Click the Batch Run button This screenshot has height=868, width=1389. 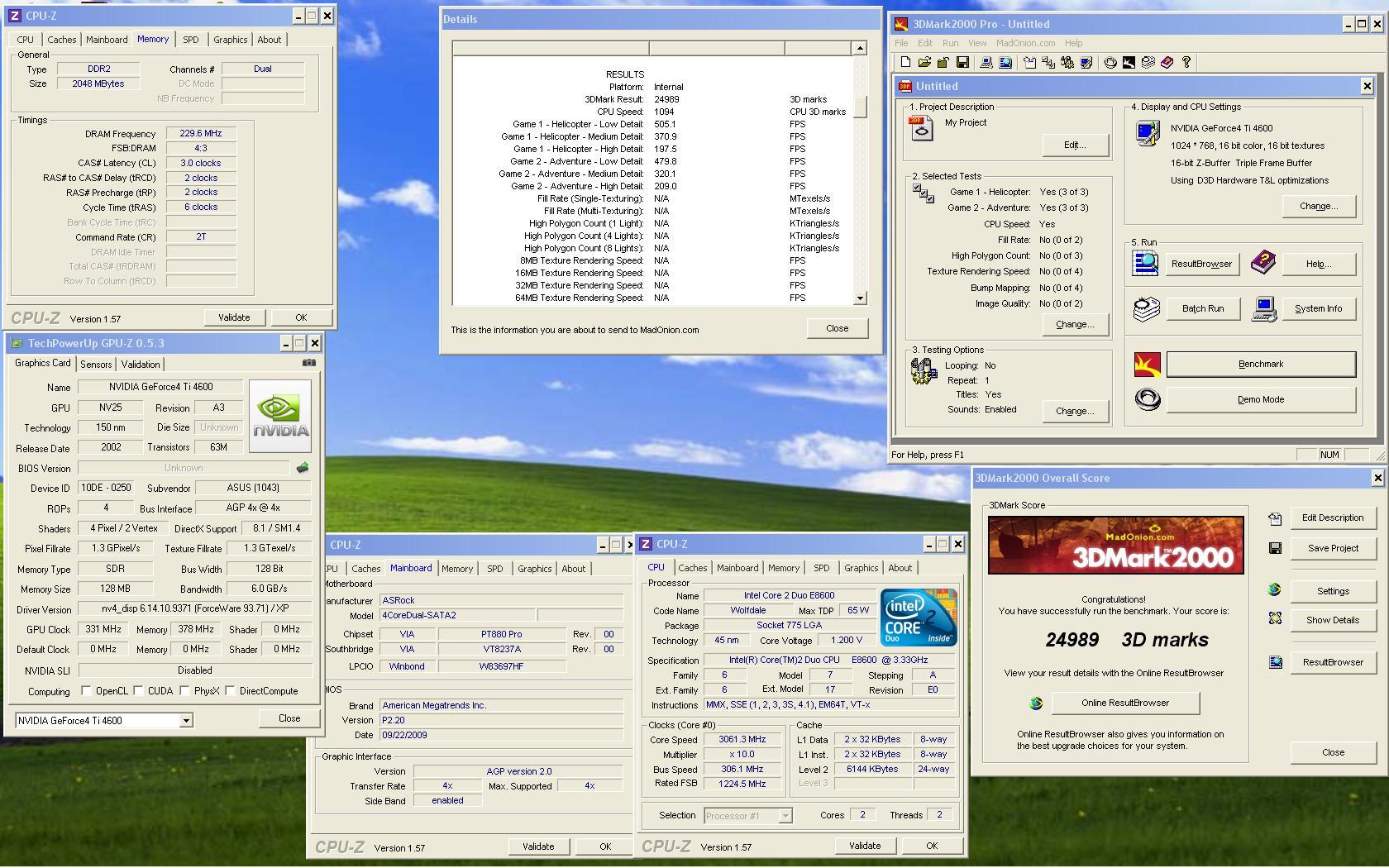pos(1202,308)
